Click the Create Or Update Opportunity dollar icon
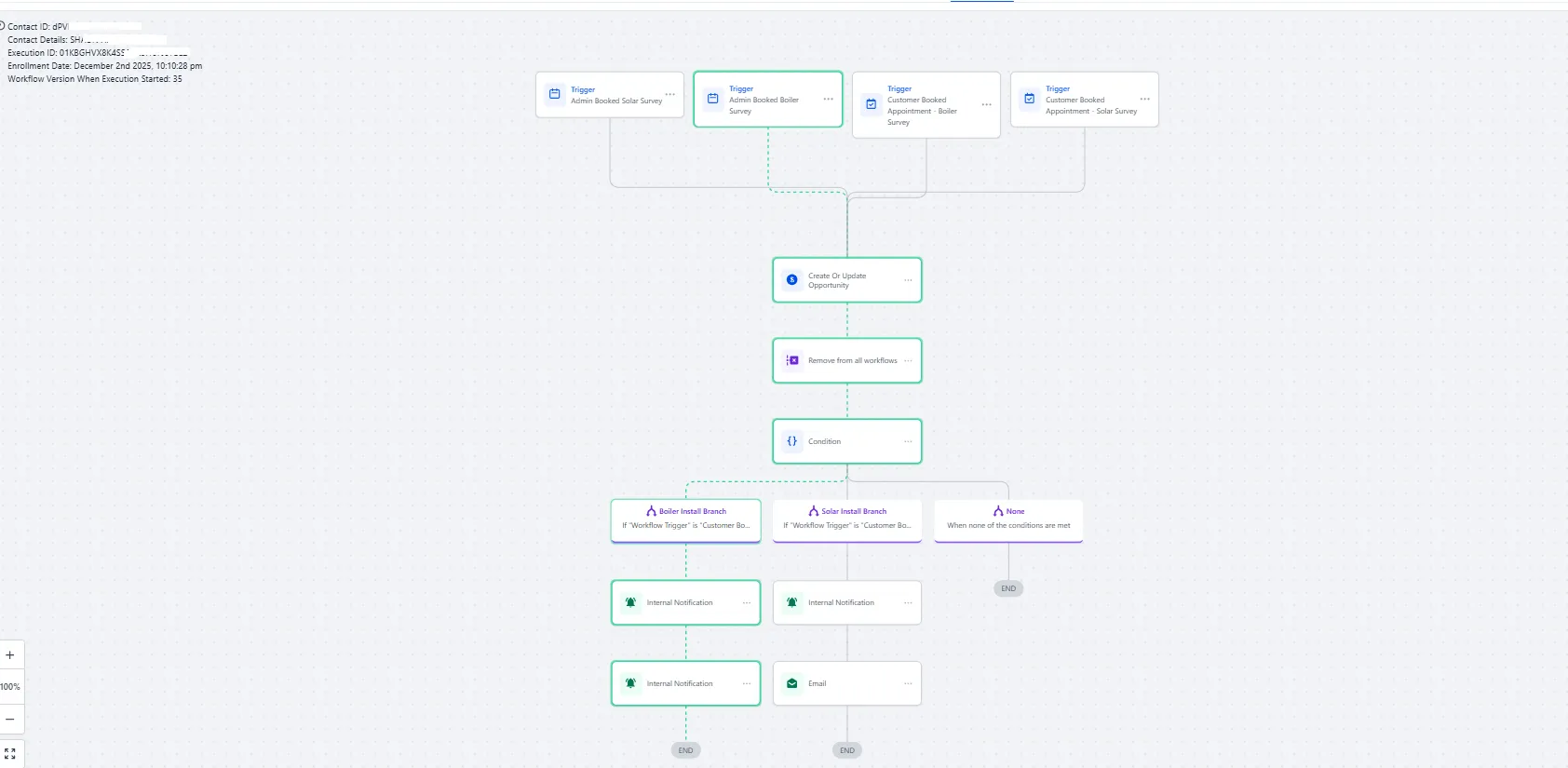1568x768 pixels. (x=791, y=279)
